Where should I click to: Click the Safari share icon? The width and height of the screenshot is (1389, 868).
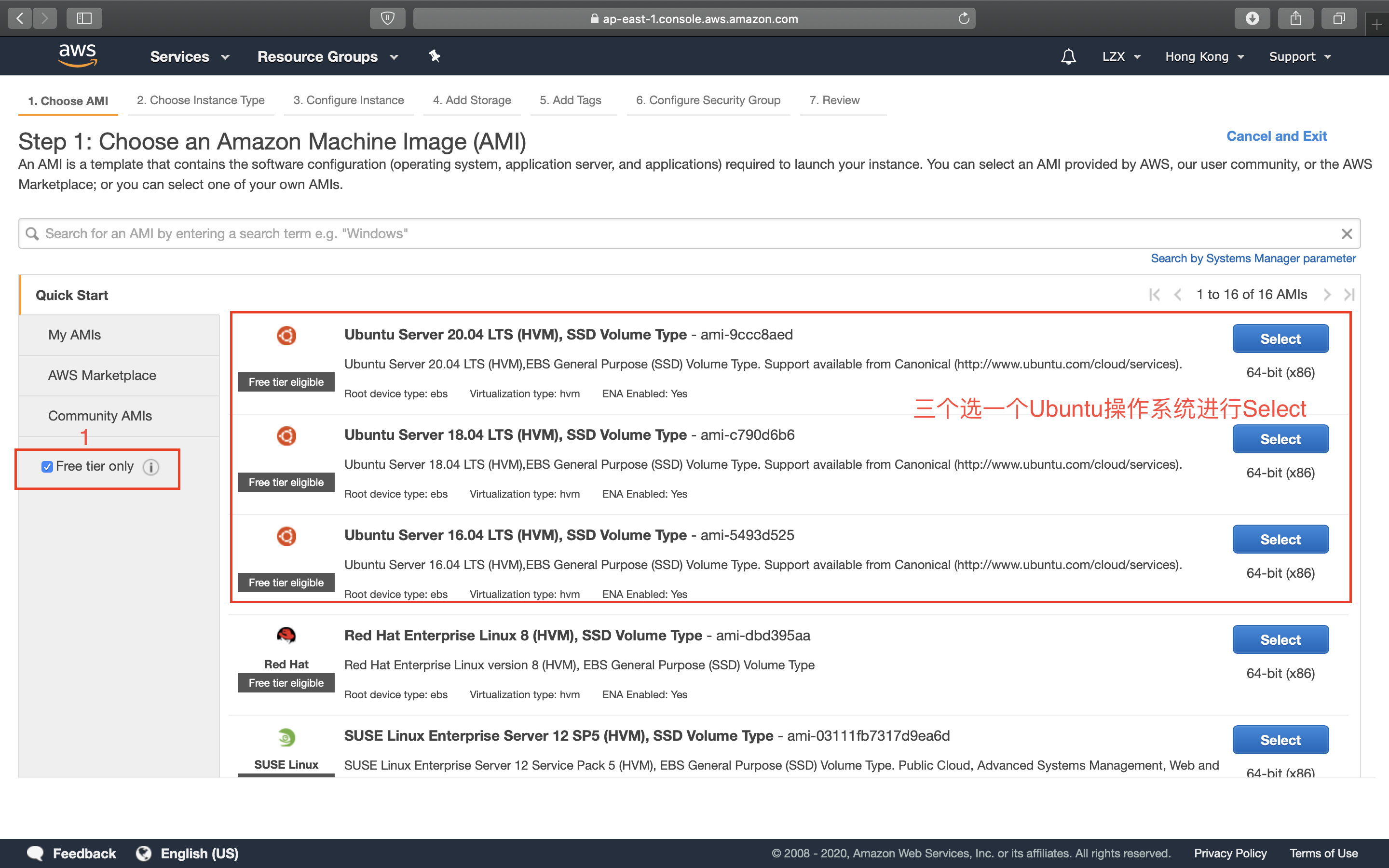pos(1295,18)
